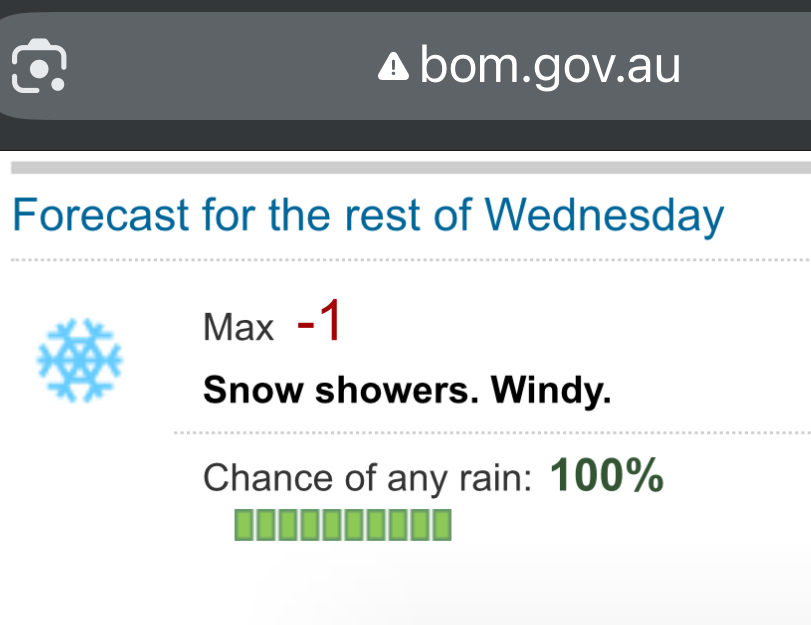Click the green 100% rain chance value
This screenshot has height=625, width=811.
[607, 476]
